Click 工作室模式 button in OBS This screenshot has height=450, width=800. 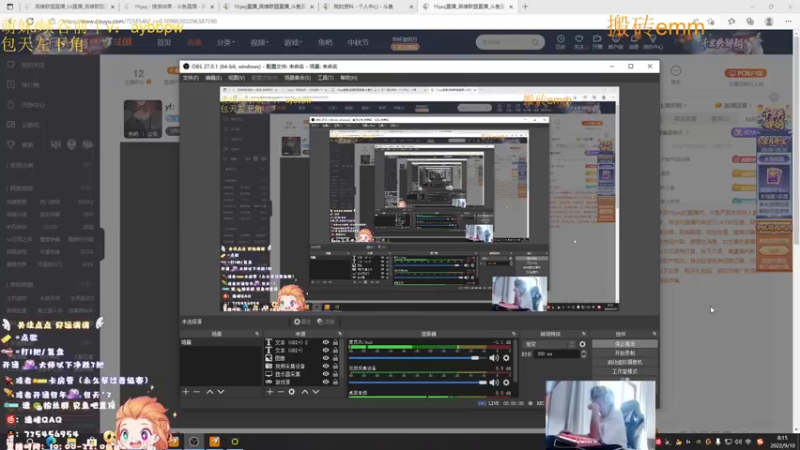pyautogui.click(x=624, y=371)
